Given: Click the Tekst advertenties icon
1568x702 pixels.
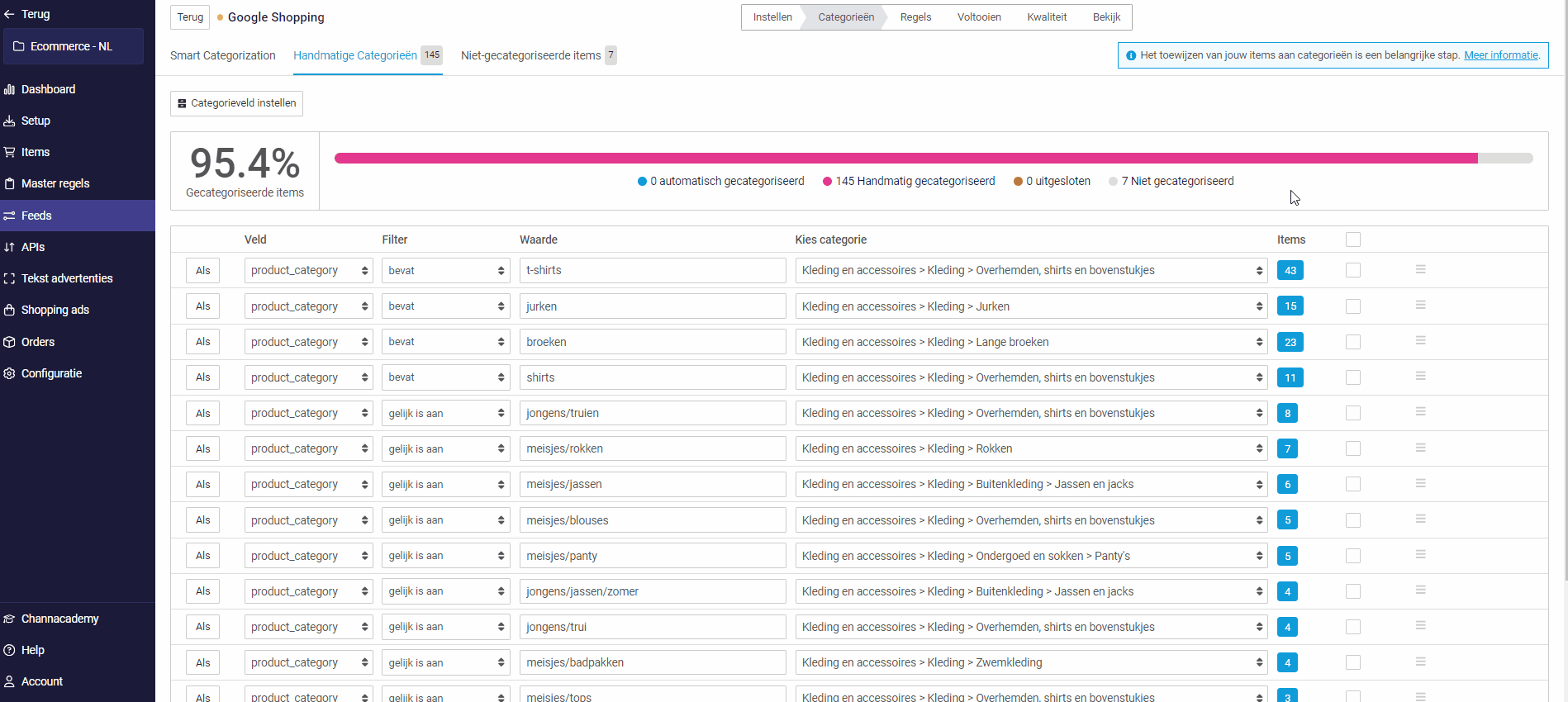Looking at the screenshot, I should pyautogui.click(x=10, y=278).
